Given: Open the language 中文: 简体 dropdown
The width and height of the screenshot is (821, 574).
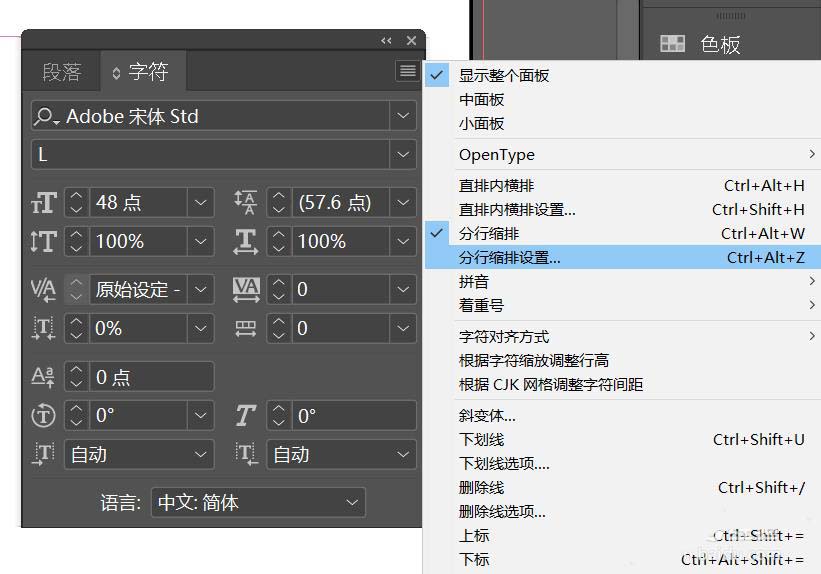Looking at the screenshot, I should pyautogui.click(x=352, y=503).
